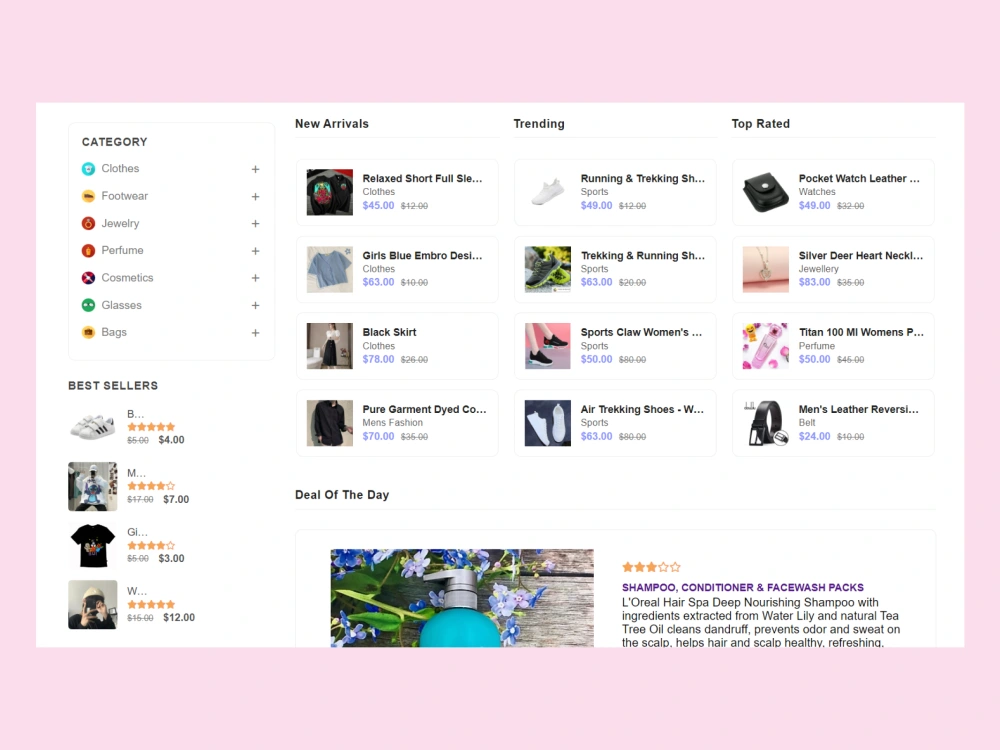This screenshot has width=1000, height=750.
Task: Open Air Trekking Shoes product image
Action: (548, 423)
